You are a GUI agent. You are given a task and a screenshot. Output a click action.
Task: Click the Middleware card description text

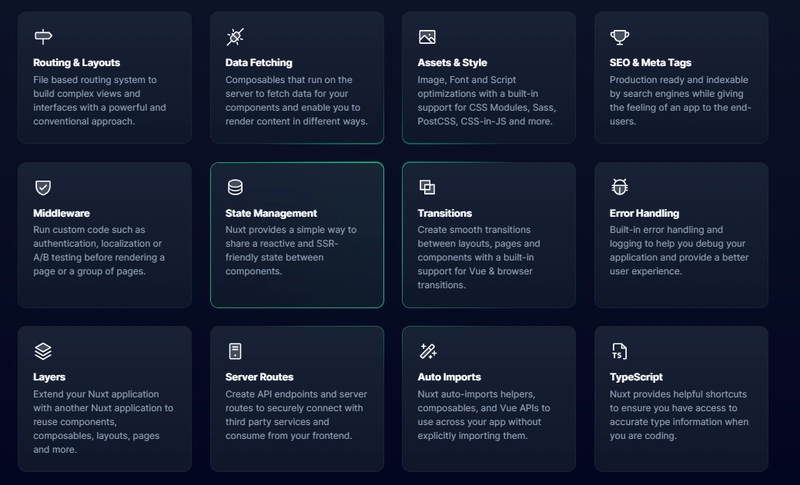[x=99, y=250]
